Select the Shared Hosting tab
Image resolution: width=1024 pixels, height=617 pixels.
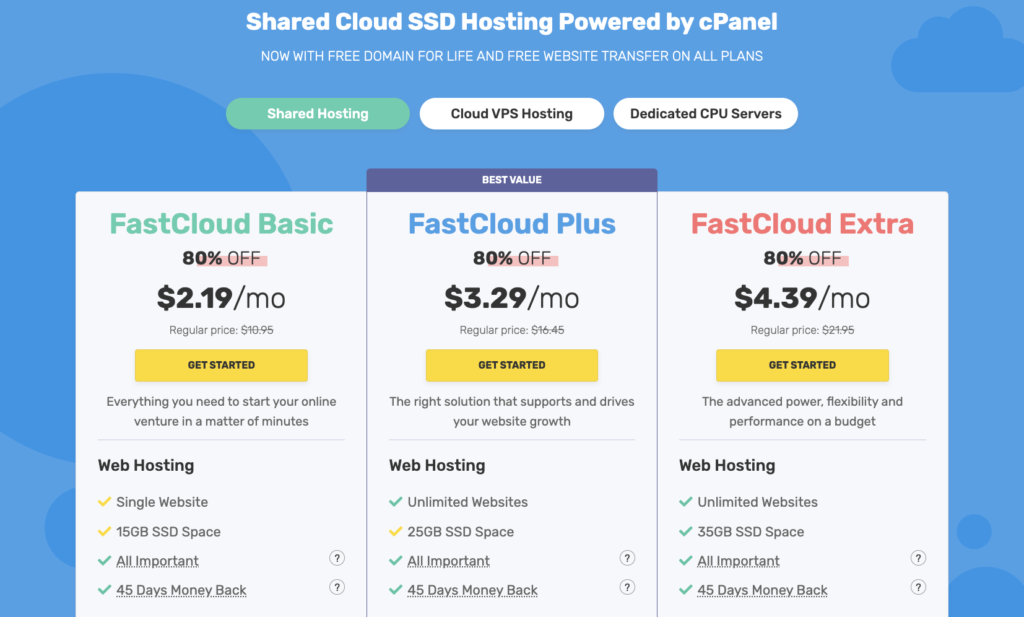(318, 114)
